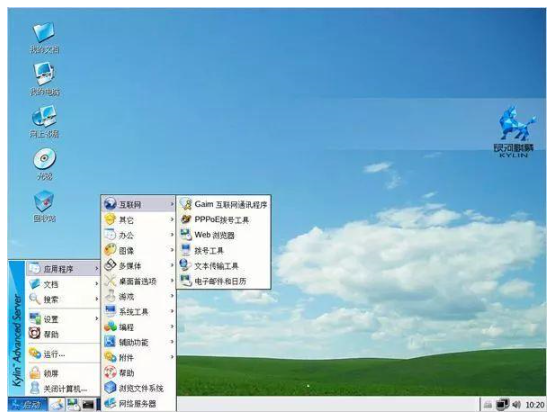555x419 pixels.
Task: Expand the 文档 submenu arrow
Action: [96, 284]
